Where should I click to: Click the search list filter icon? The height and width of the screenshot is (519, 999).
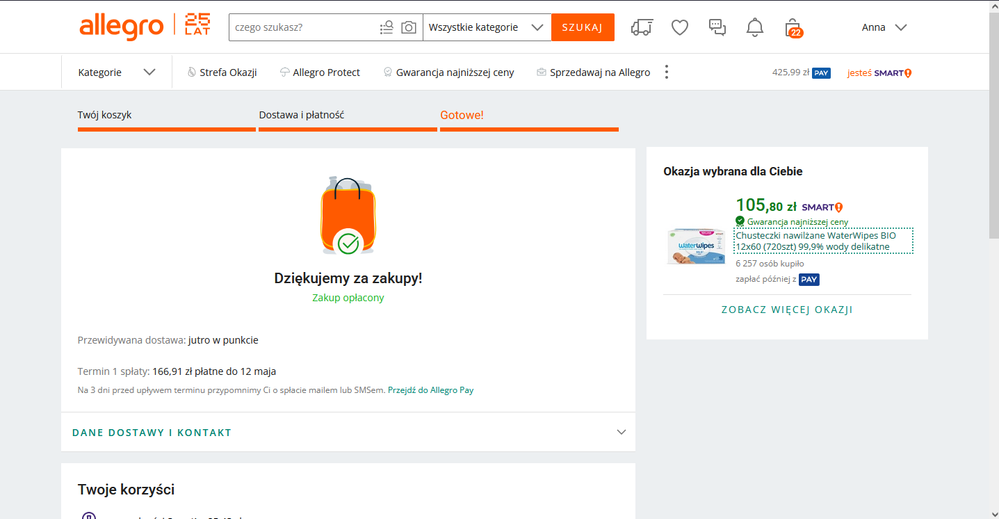pyautogui.click(x=387, y=28)
